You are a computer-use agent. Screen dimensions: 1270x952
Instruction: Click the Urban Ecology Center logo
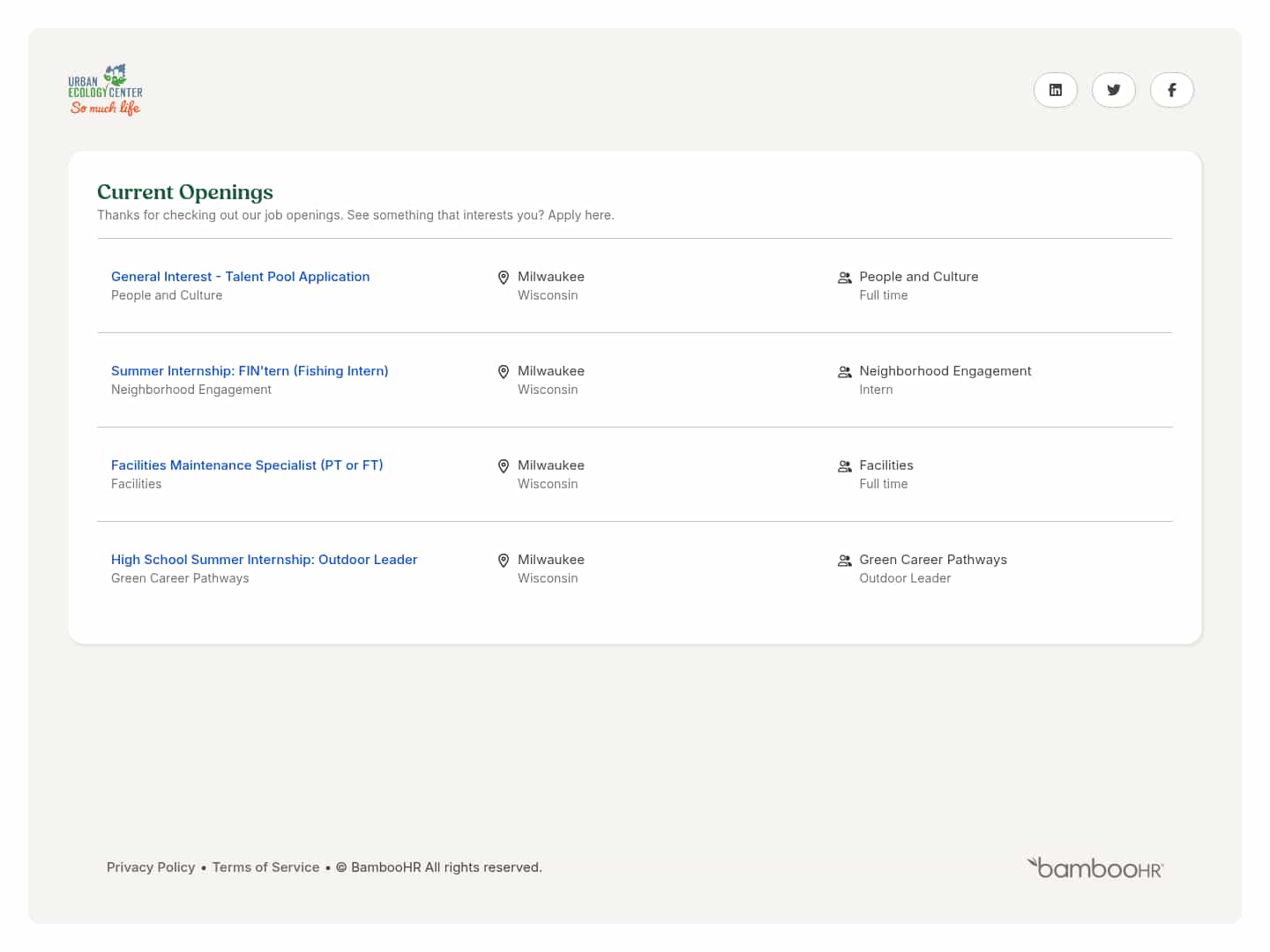pos(105,89)
